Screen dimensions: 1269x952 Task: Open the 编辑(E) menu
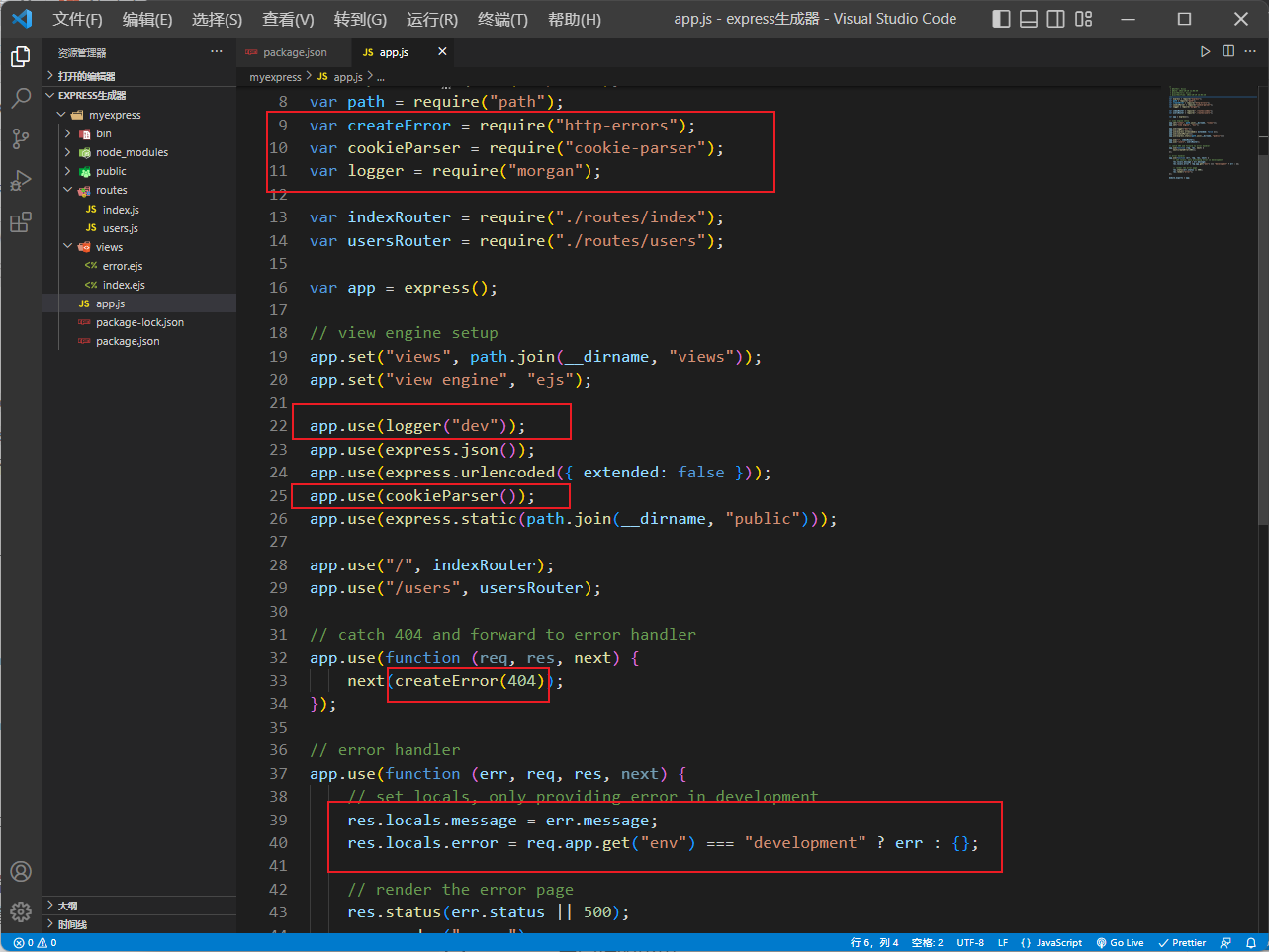click(x=147, y=19)
